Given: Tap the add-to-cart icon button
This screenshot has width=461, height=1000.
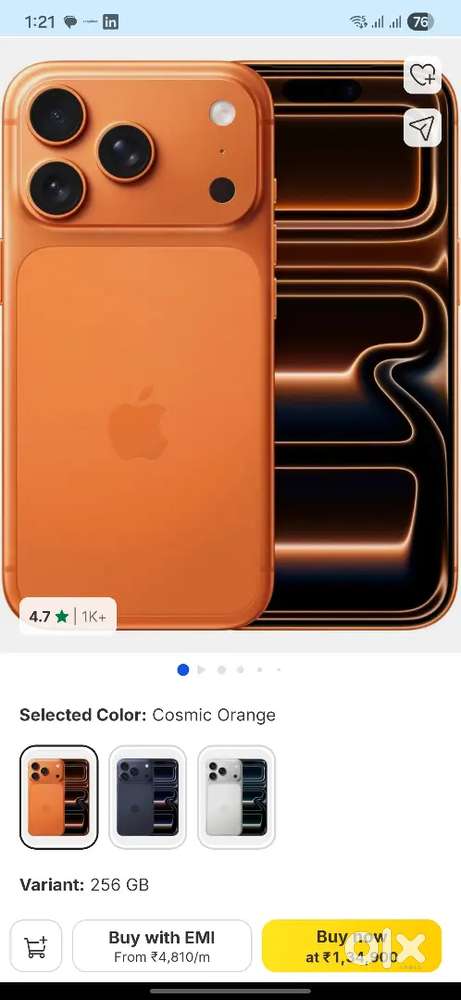Looking at the screenshot, I should (x=36, y=946).
